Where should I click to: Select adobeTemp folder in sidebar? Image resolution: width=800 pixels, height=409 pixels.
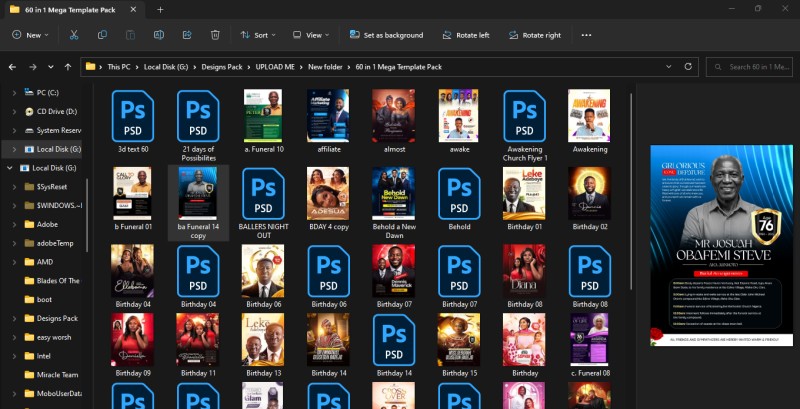[x=49, y=243]
